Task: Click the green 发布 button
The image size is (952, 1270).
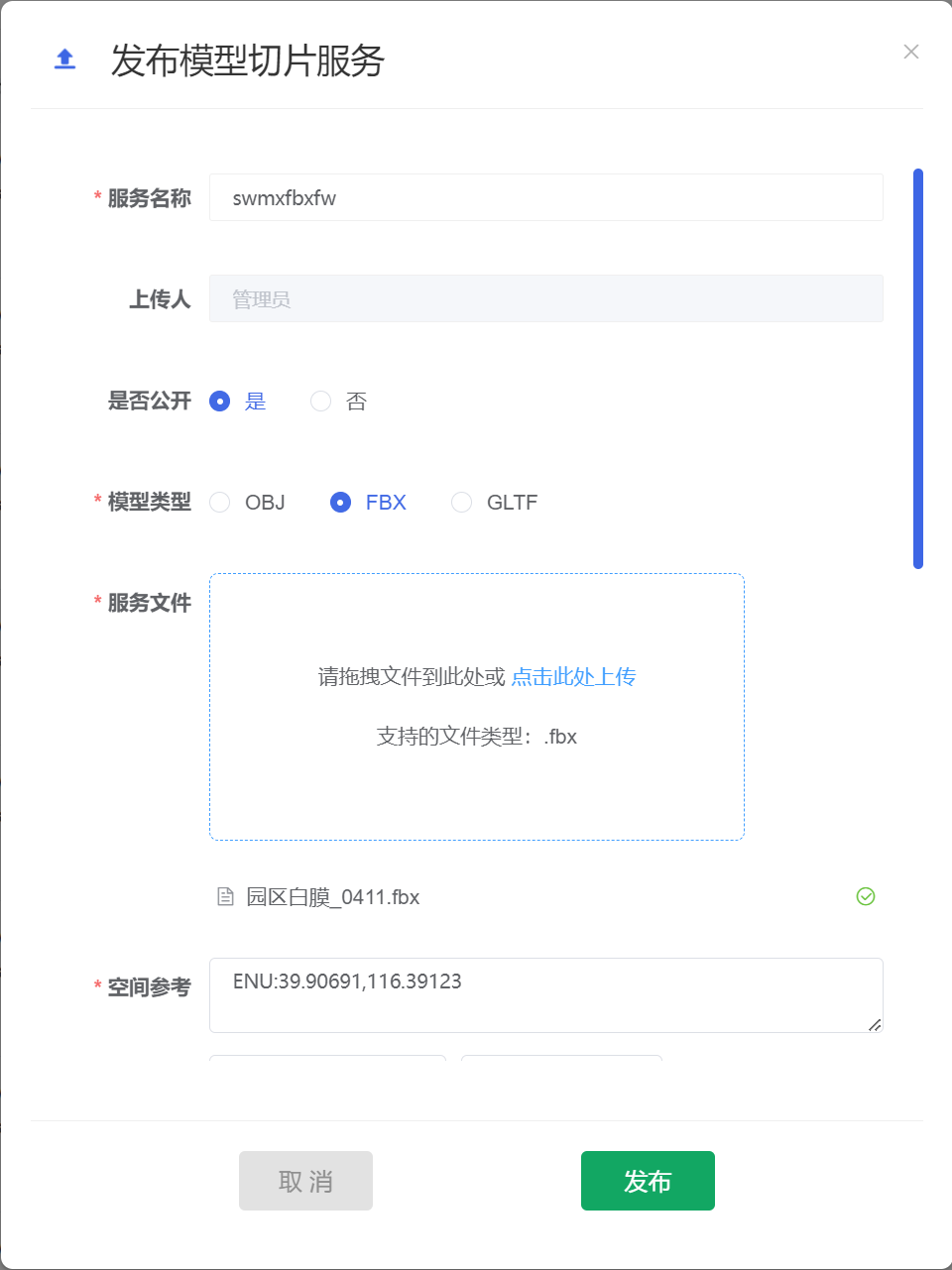Action: pyautogui.click(x=648, y=1181)
